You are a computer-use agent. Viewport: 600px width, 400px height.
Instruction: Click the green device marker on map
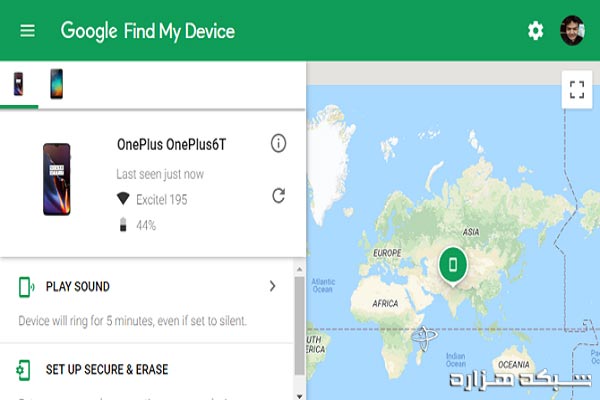(453, 266)
